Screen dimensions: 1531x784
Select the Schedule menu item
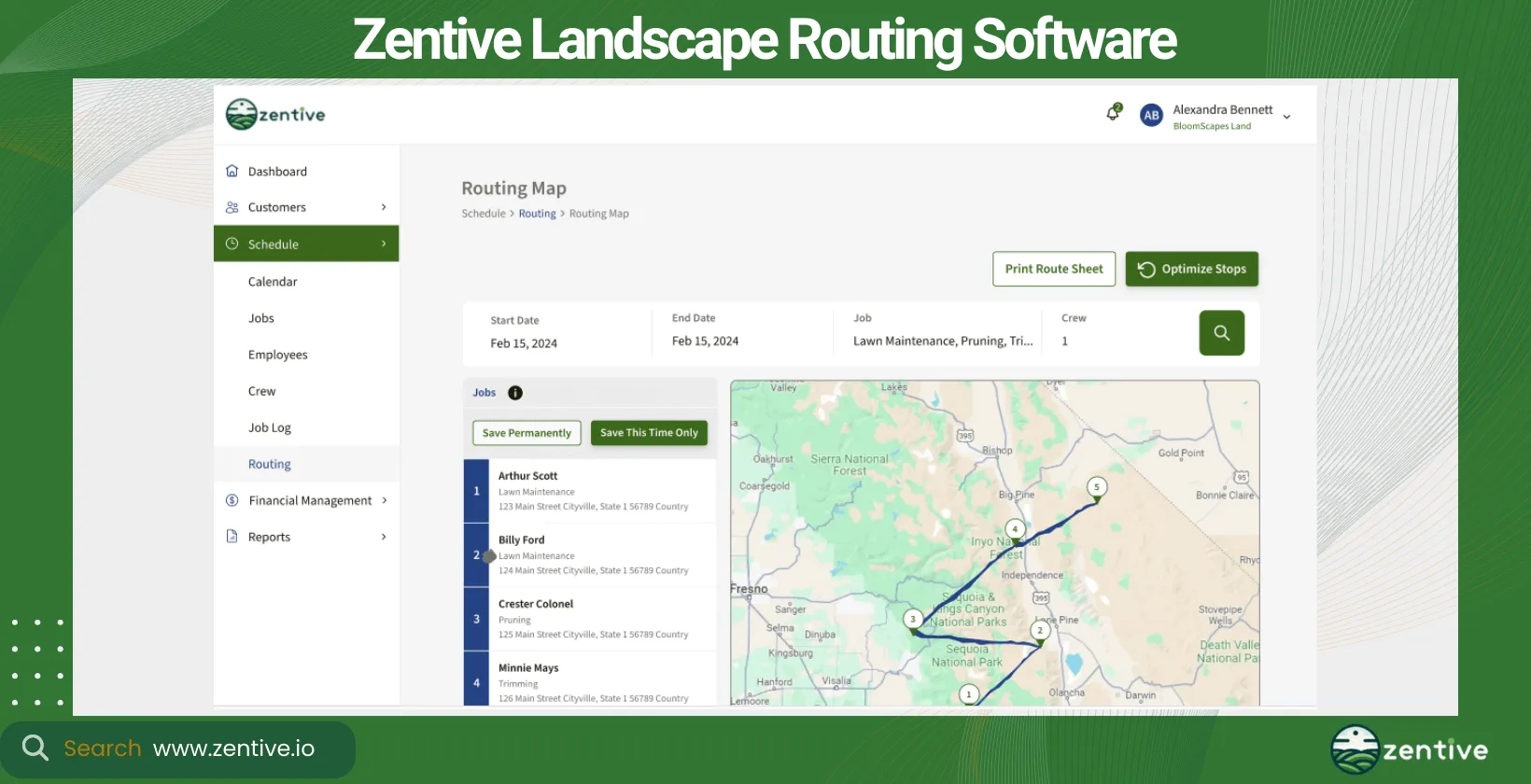(306, 244)
